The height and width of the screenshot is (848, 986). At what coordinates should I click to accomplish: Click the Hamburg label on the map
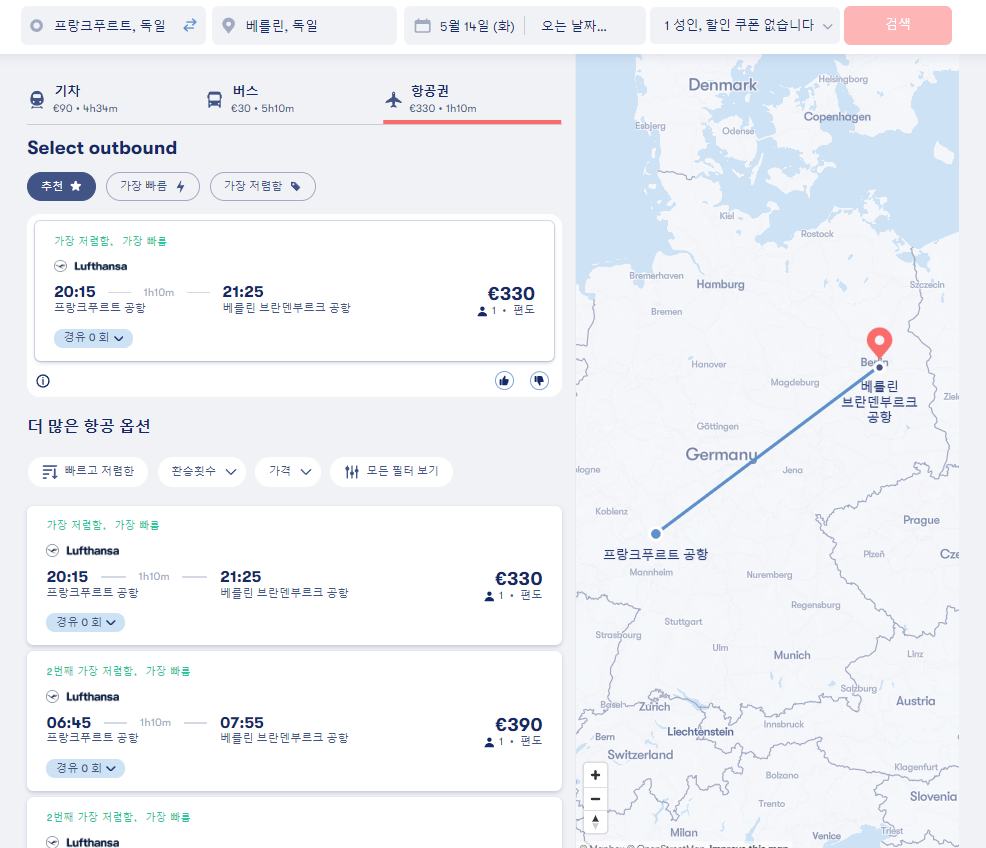pos(721,284)
